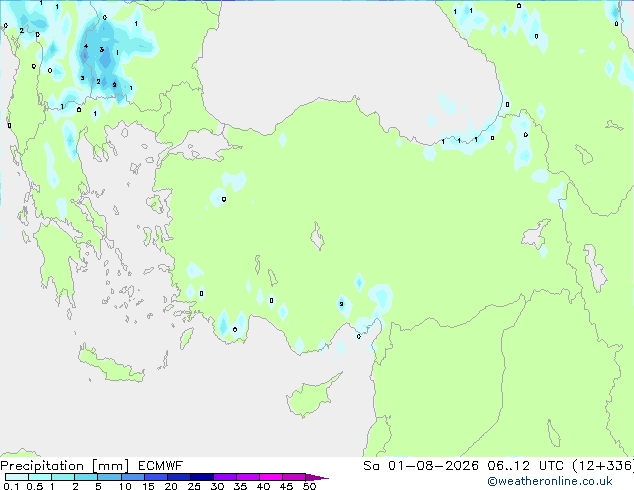Click the 'Precipitation [mm]' title text
Screen dimensions: 634x490
(x=65, y=466)
